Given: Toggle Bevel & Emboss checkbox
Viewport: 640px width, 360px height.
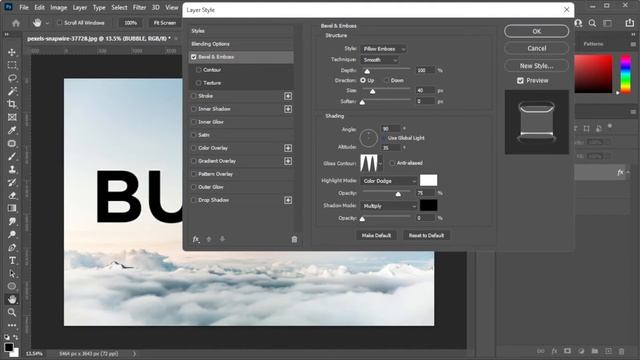Looking at the screenshot, I should (194, 57).
